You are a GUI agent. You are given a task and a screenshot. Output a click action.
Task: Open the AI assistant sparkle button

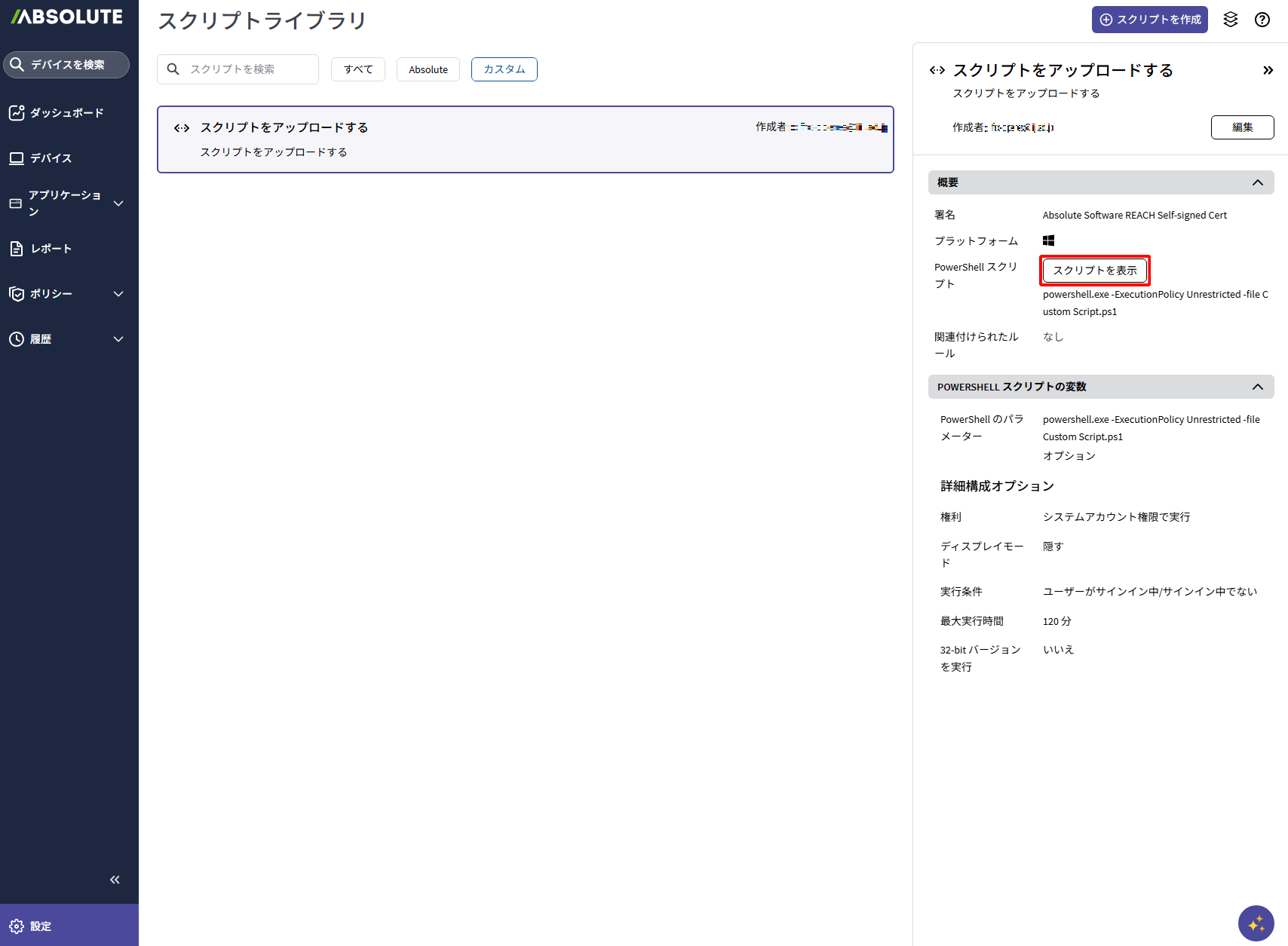[1256, 923]
